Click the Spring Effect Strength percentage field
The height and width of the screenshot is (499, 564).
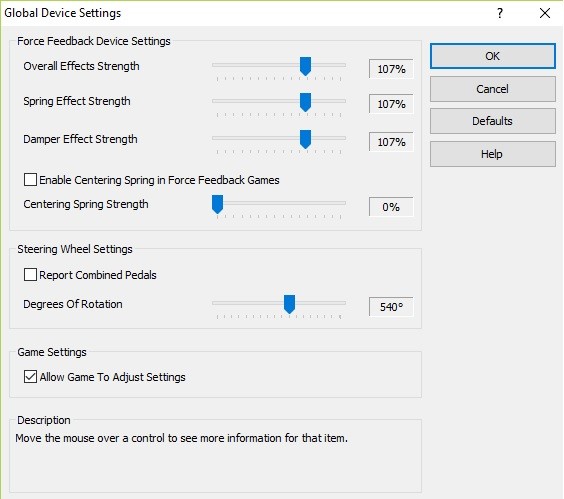(x=391, y=104)
